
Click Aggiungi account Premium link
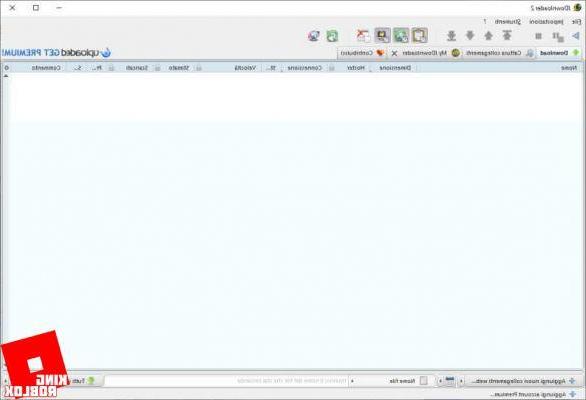534,394
